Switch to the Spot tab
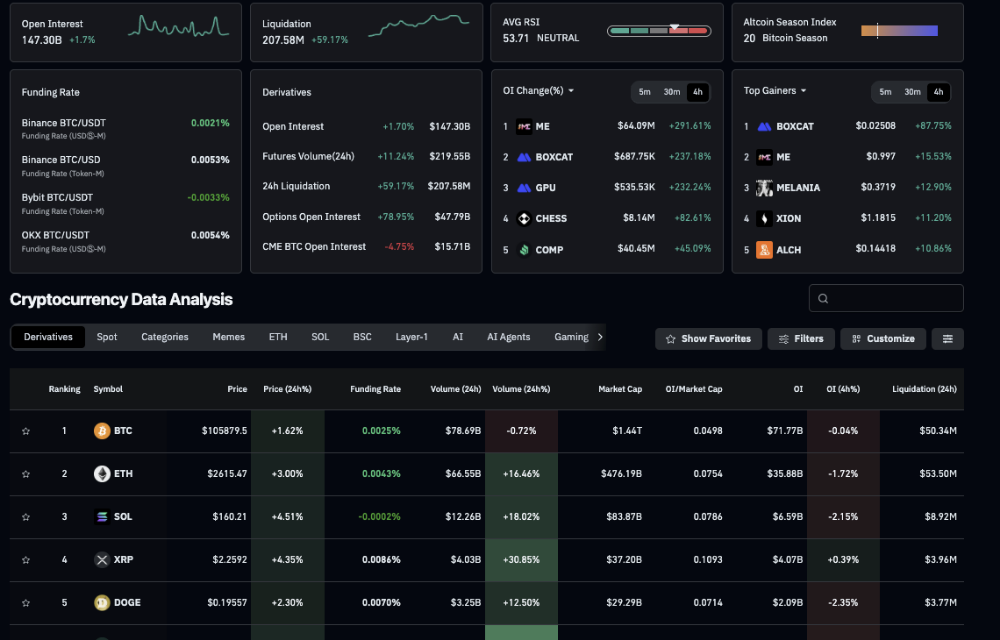The width and height of the screenshot is (1000, 640). pos(107,337)
